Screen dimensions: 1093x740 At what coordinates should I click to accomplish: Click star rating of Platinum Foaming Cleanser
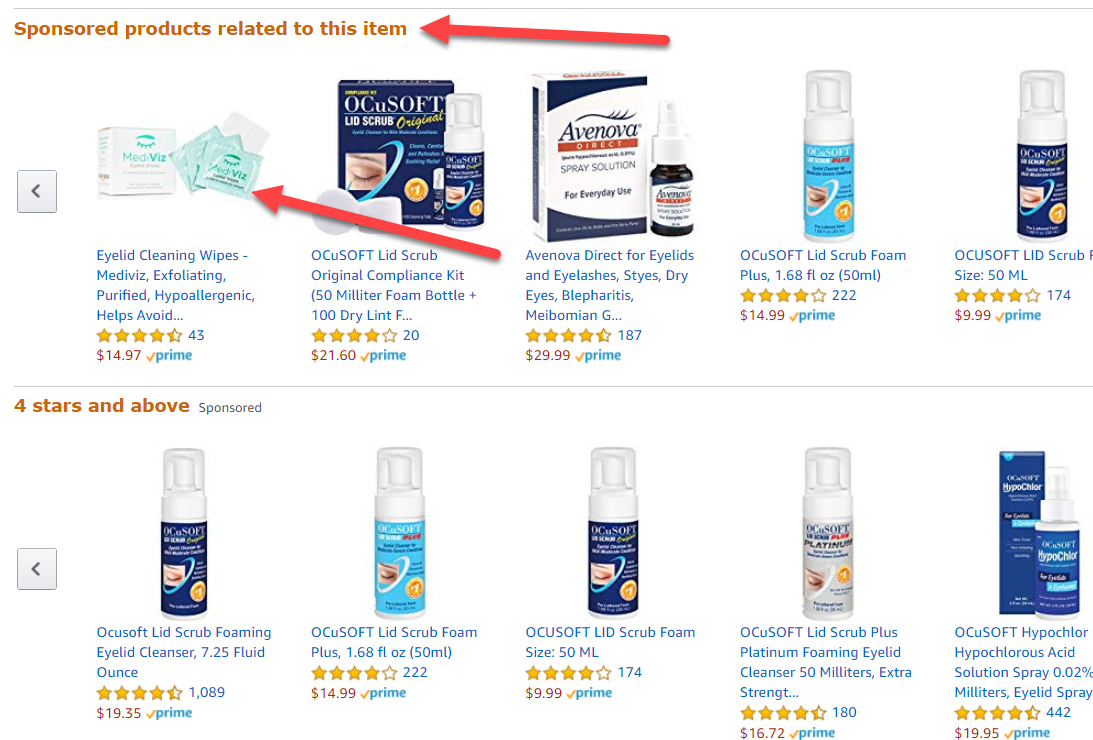click(x=783, y=713)
